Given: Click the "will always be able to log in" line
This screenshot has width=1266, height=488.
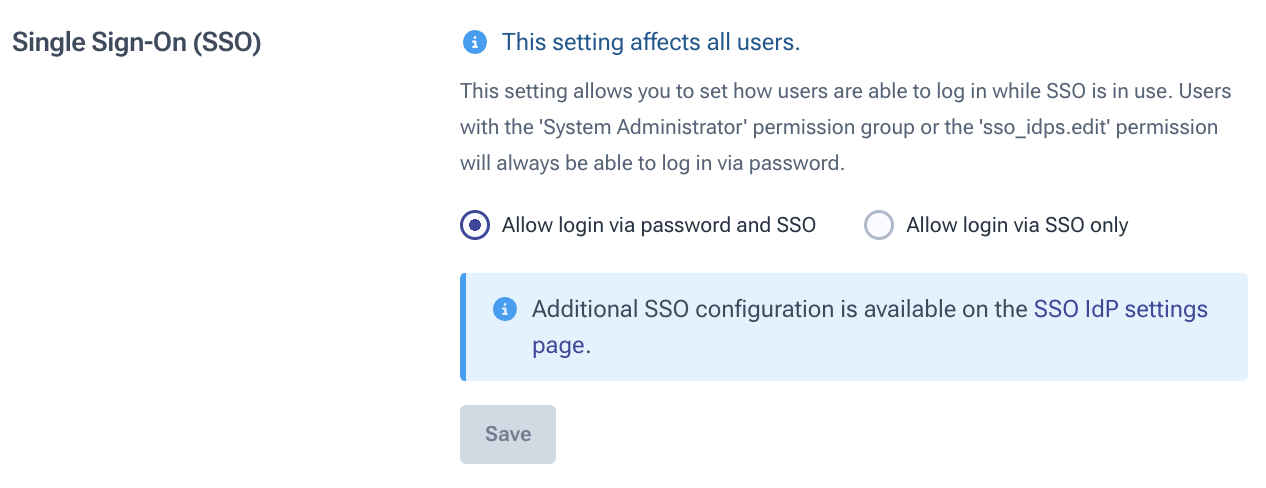Looking at the screenshot, I should [600, 163].
